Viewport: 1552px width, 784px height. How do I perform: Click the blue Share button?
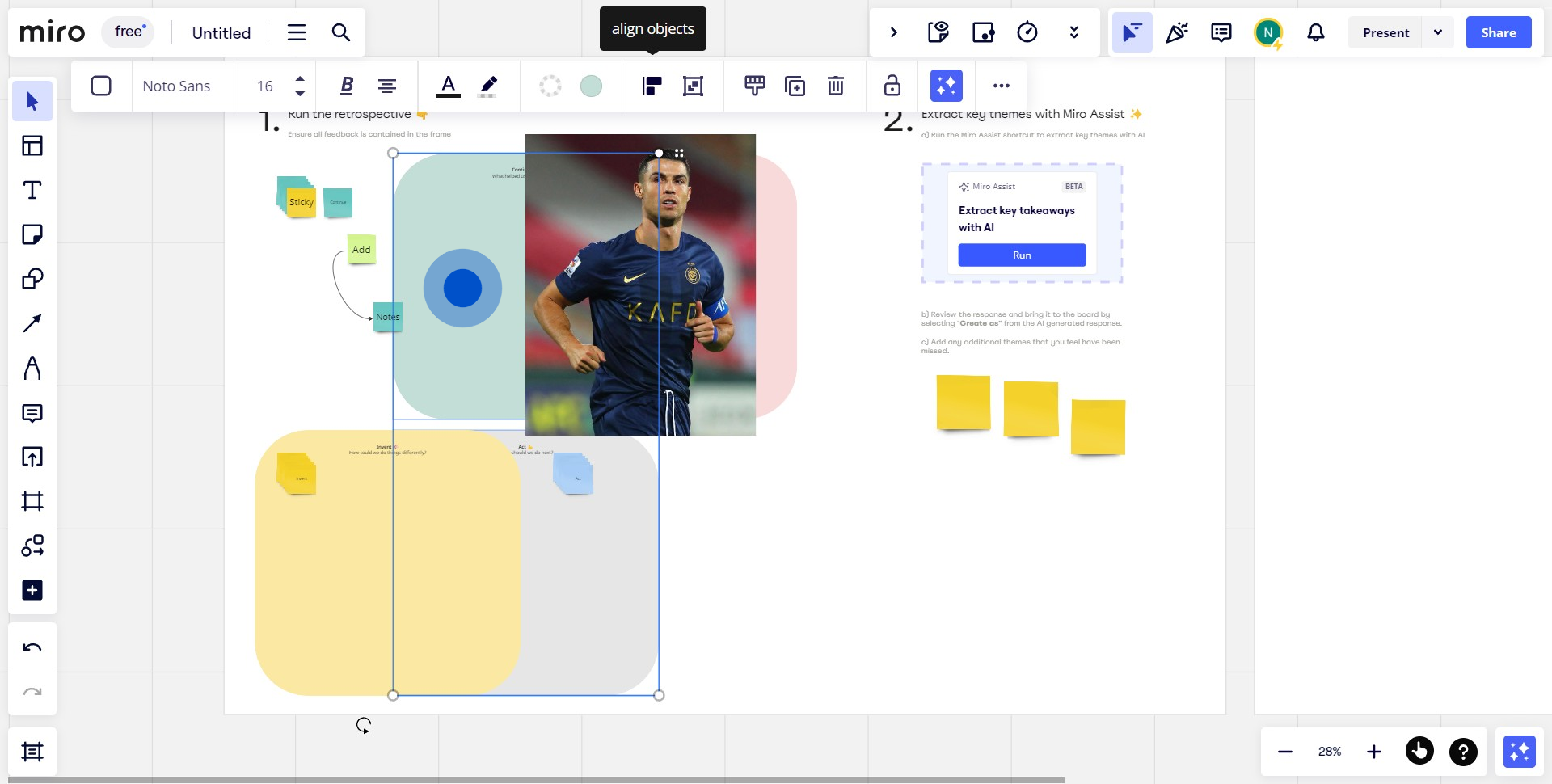1498,32
